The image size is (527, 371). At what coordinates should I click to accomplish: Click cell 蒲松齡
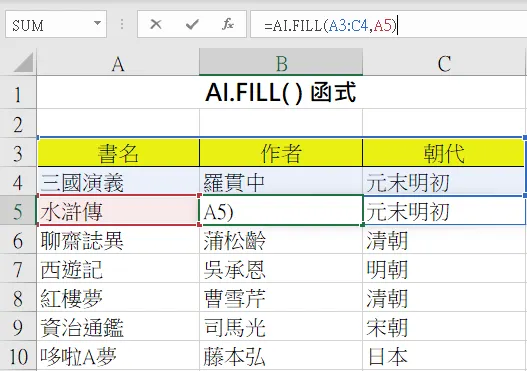(281, 240)
